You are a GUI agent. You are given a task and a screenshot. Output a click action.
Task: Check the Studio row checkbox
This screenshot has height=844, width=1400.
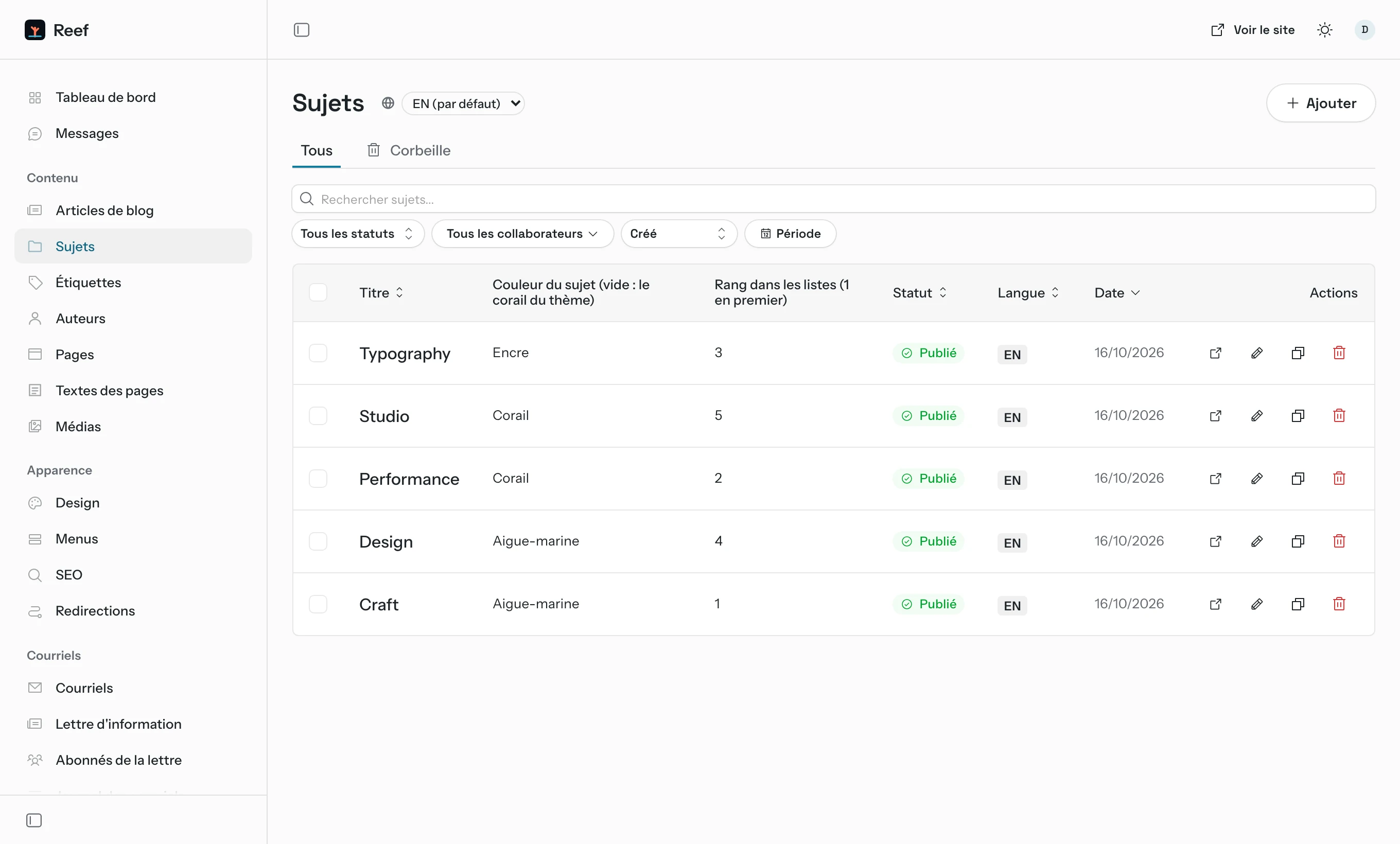tap(318, 416)
